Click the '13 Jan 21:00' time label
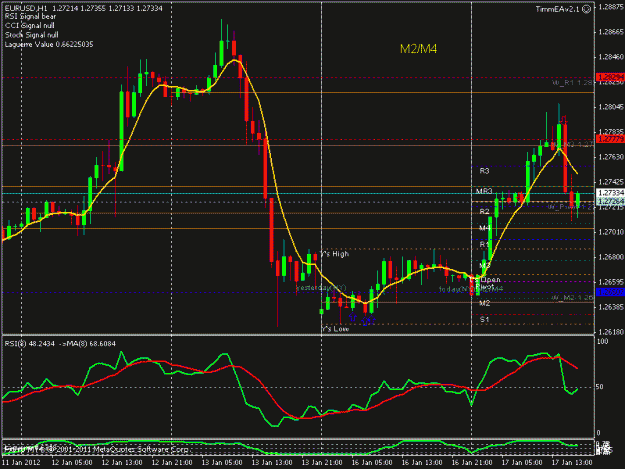This screenshot has height=469, width=625. pos(322,462)
